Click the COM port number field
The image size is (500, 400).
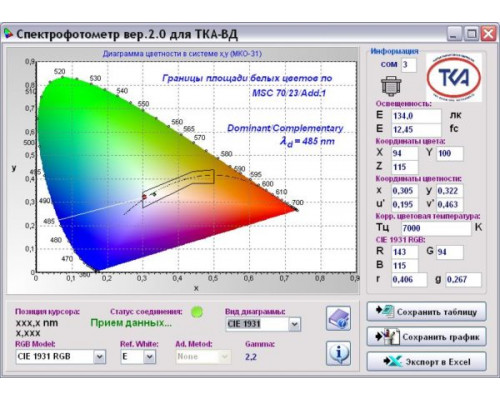409,65
